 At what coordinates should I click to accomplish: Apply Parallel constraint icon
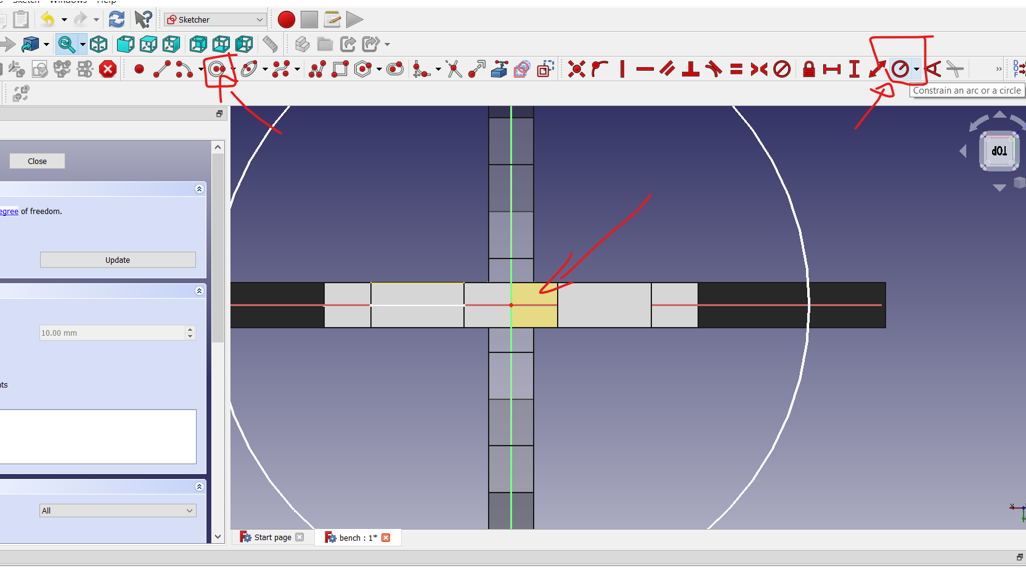tap(667, 69)
